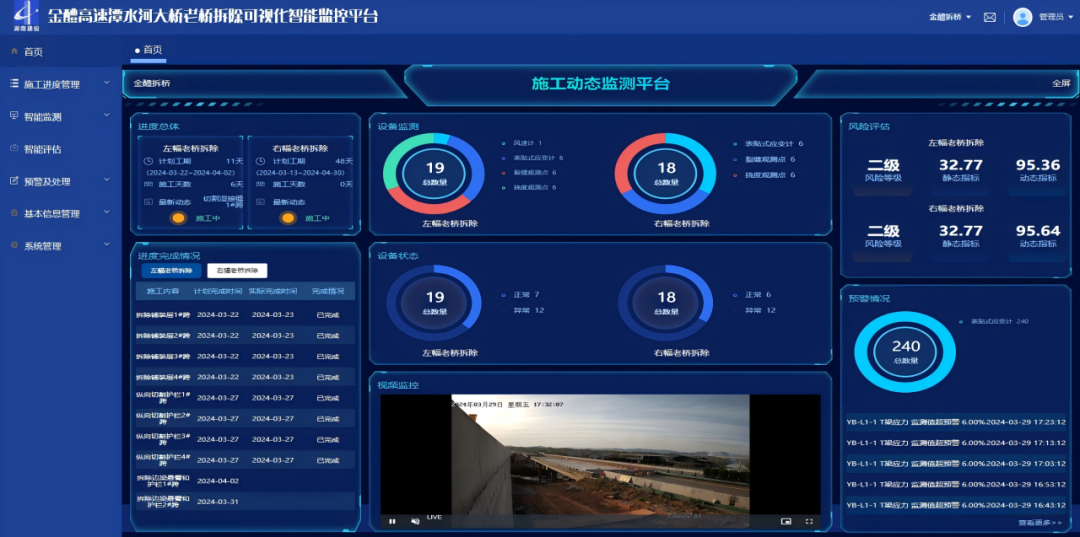Switch to 右幅老桥拆除 progress tab
Screen dimensions: 1080x537
(x=237, y=271)
